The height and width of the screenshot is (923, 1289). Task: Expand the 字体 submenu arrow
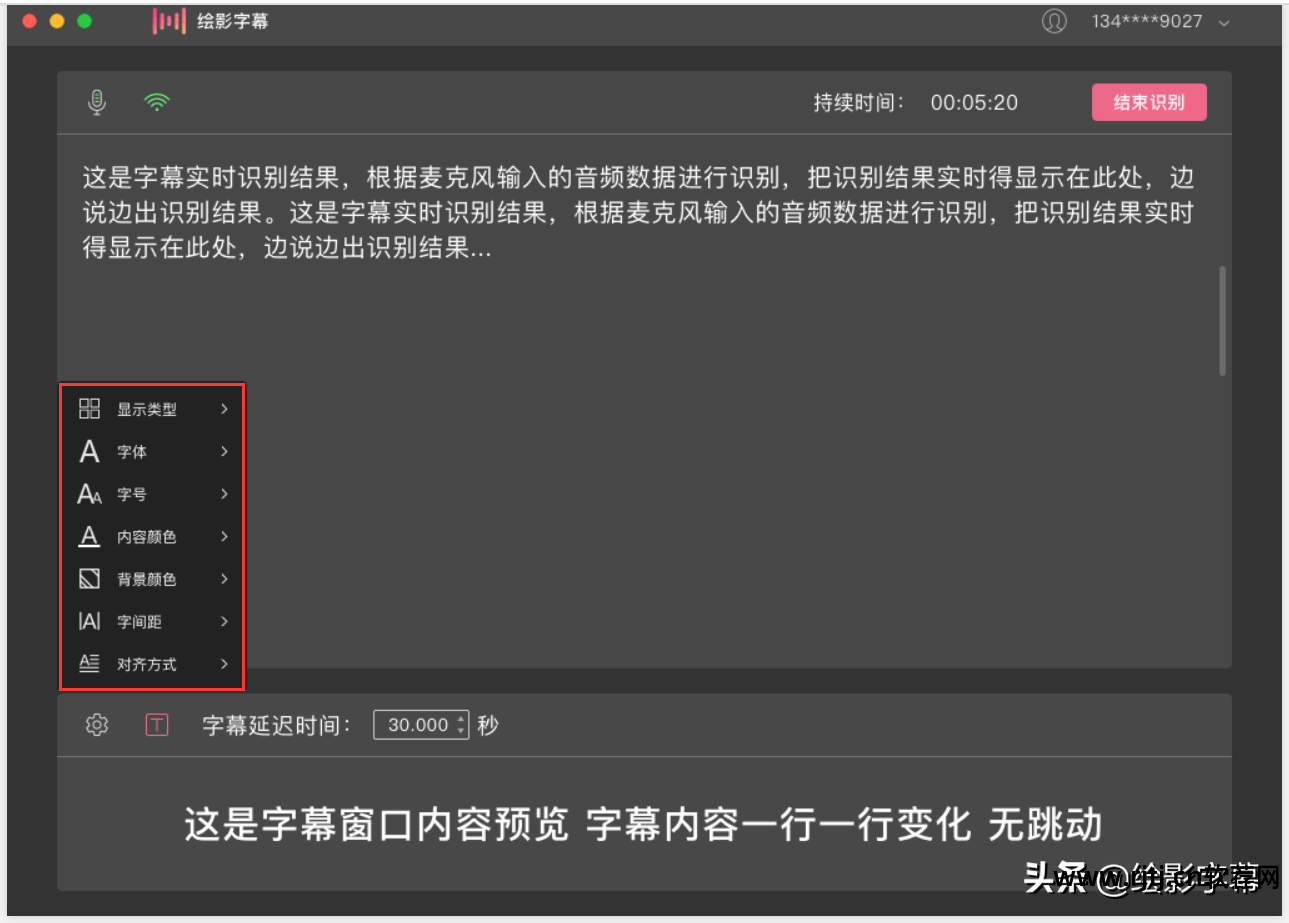click(x=224, y=452)
